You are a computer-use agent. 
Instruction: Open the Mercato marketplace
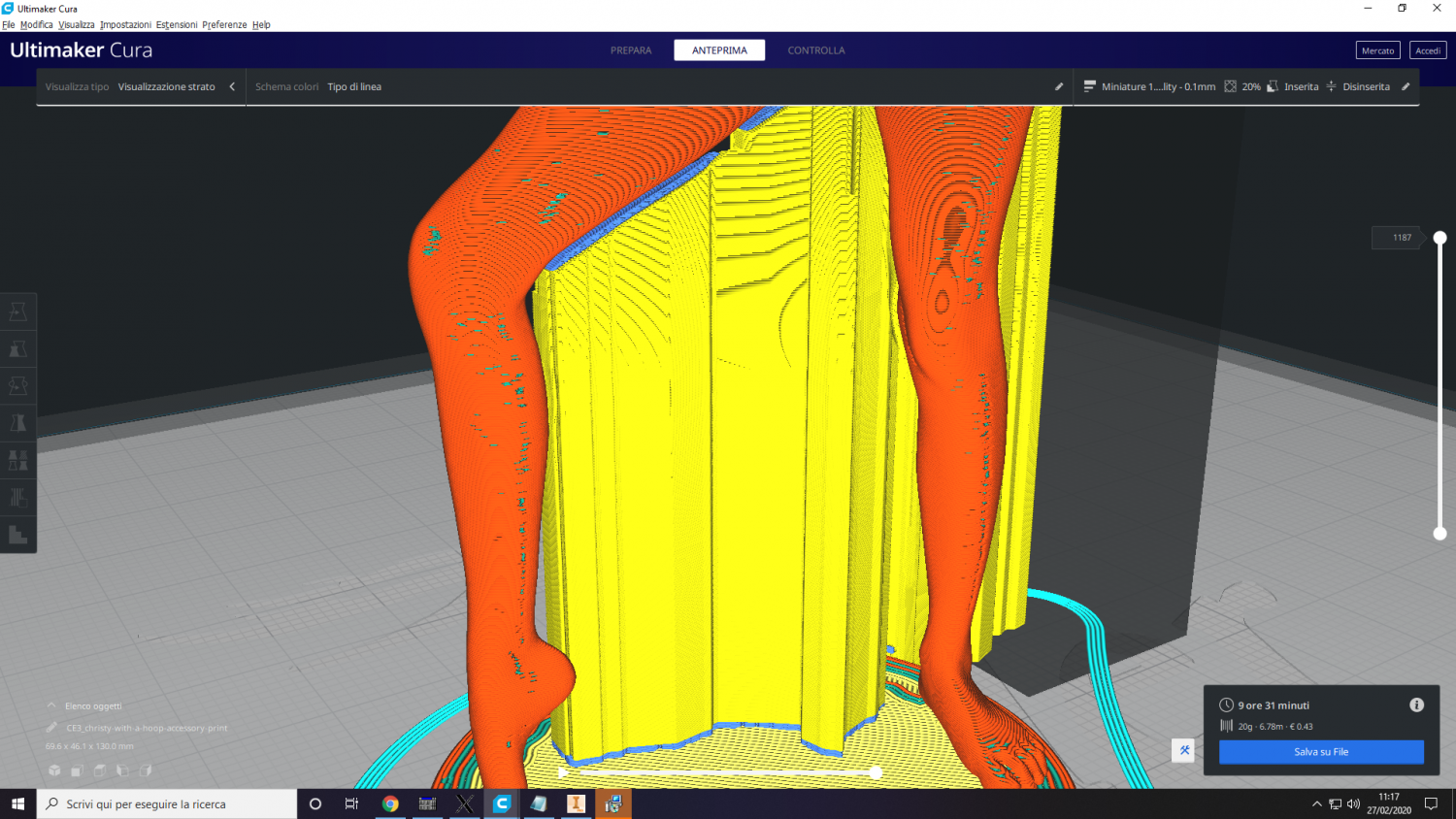pos(1377,50)
